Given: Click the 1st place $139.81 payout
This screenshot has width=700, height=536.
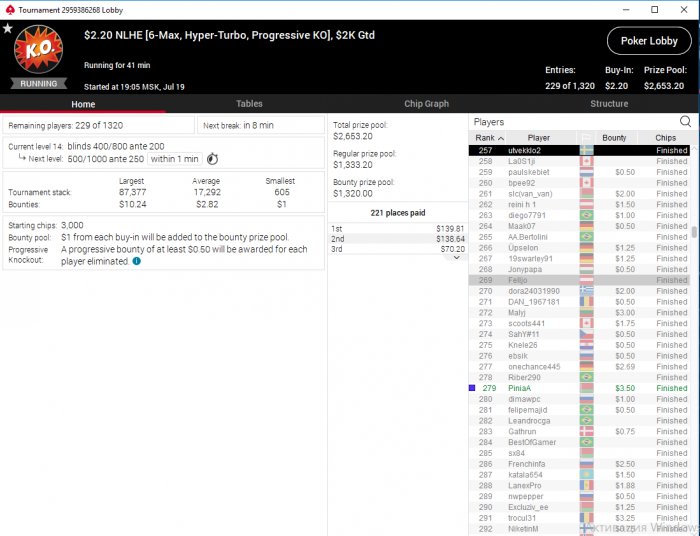Looking at the screenshot, I should 397,229.
